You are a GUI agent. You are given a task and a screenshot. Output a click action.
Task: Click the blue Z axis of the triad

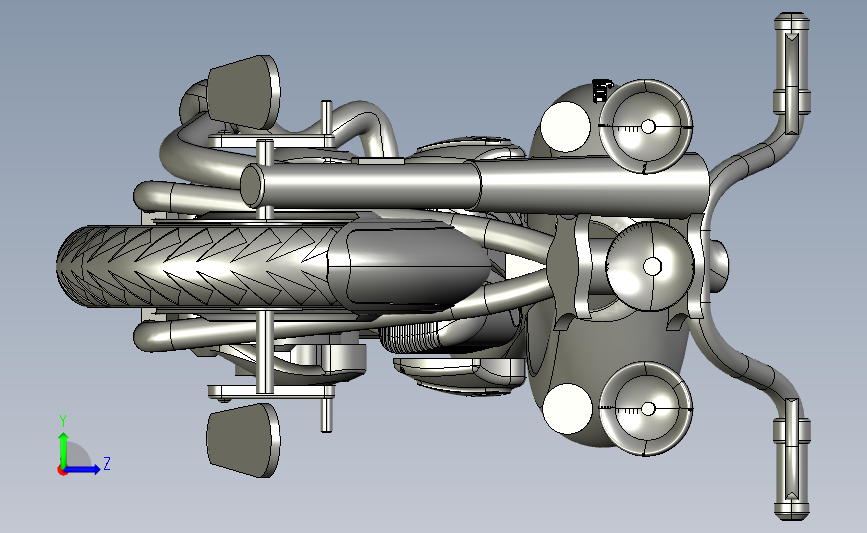(83, 469)
